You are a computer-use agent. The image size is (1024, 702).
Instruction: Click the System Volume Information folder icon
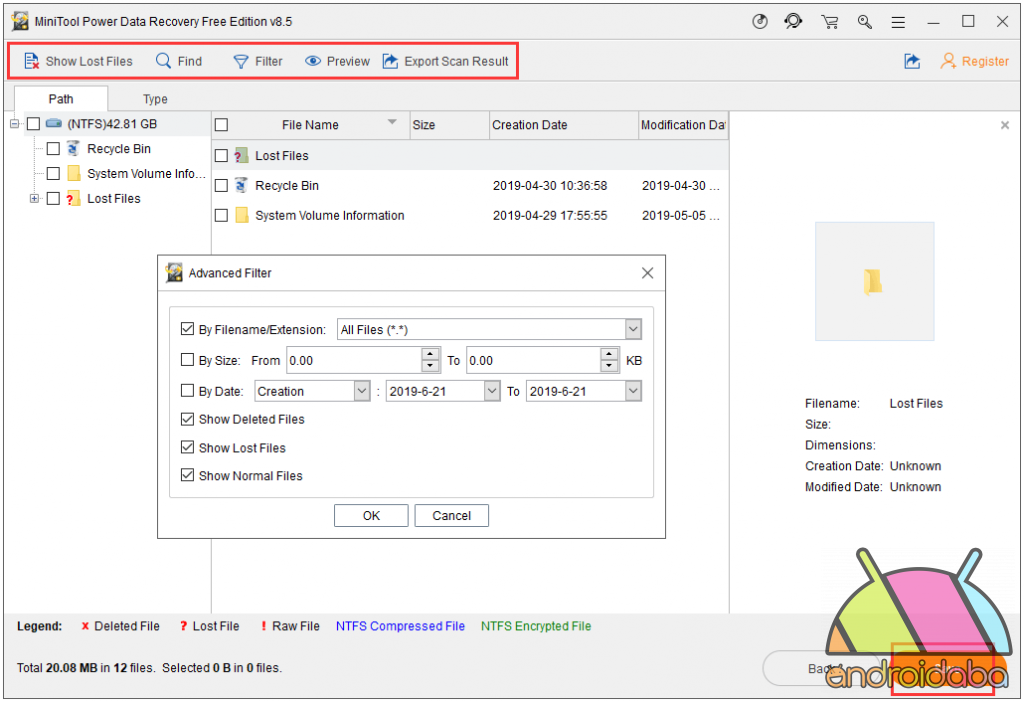242,215
